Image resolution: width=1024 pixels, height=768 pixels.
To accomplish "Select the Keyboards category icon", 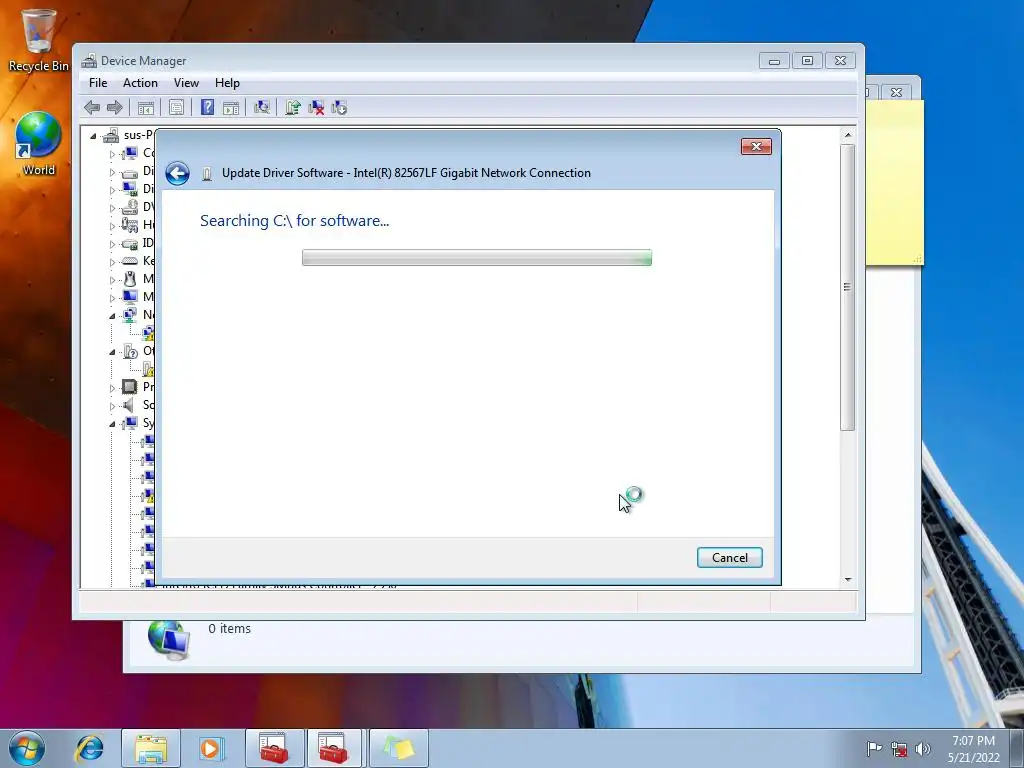I will (129, 261).
